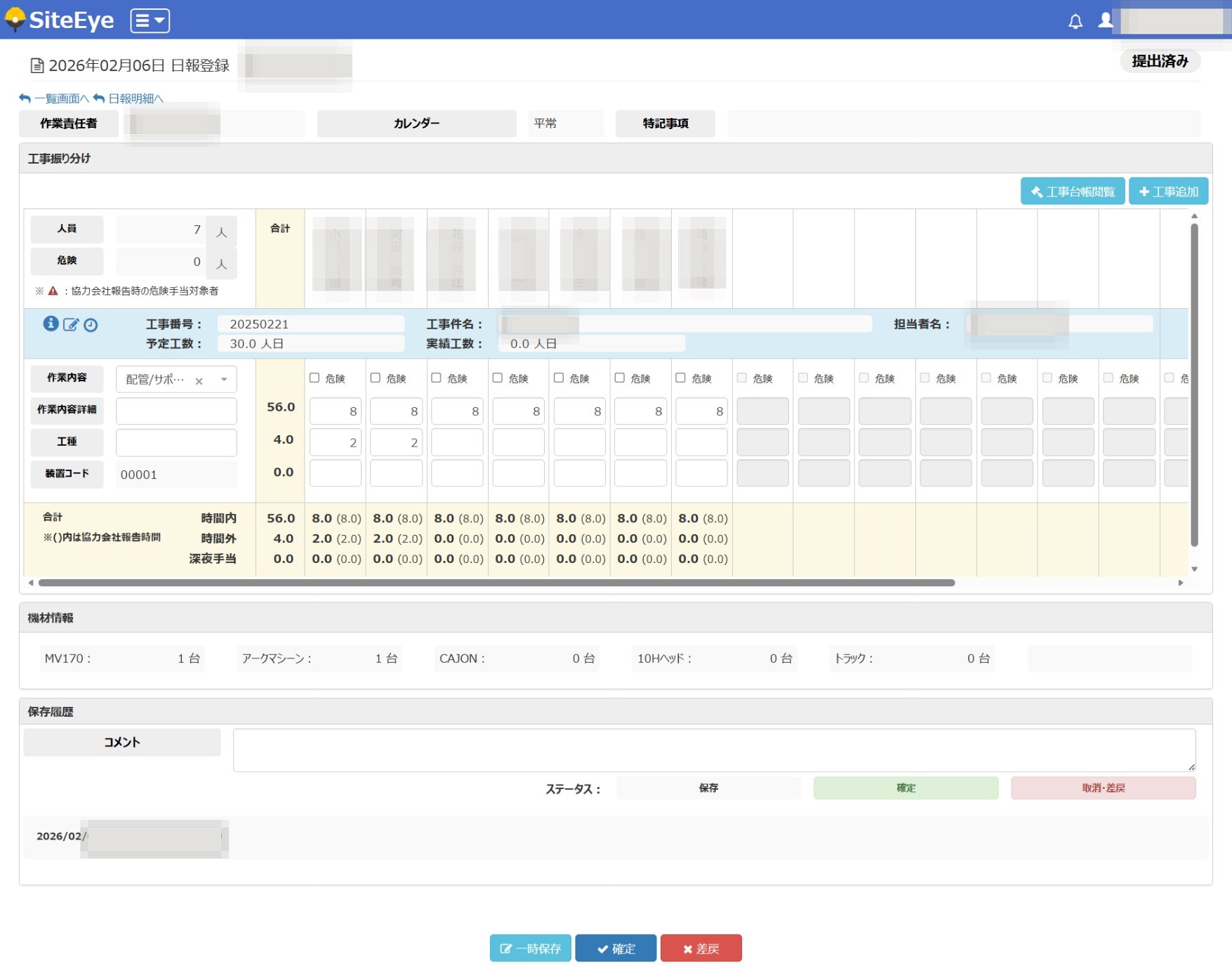
Task: Enable the seventh worker's 危険 checkbox
Action: [x=680, y=378]
